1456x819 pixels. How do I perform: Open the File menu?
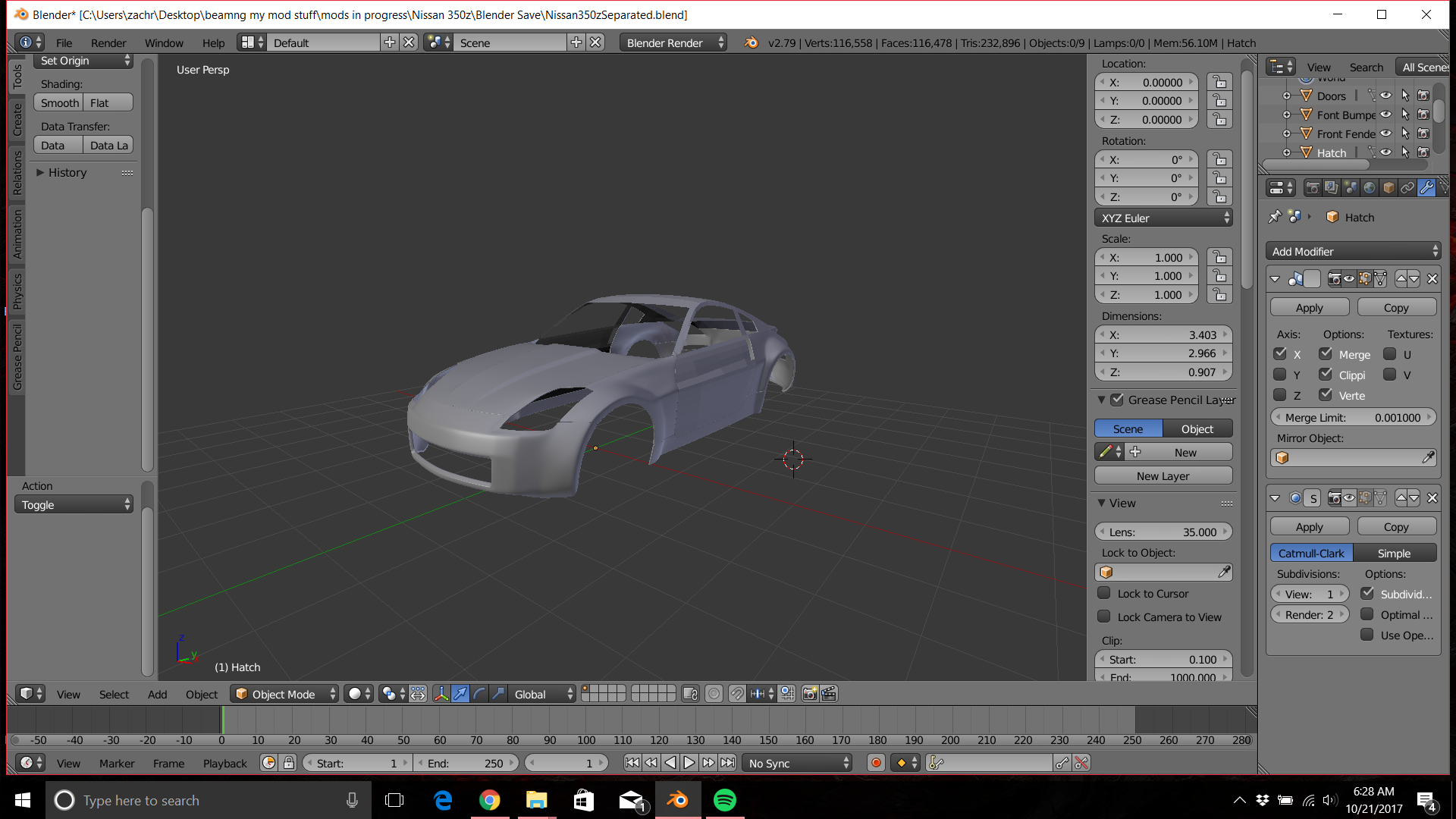[64, 42]
